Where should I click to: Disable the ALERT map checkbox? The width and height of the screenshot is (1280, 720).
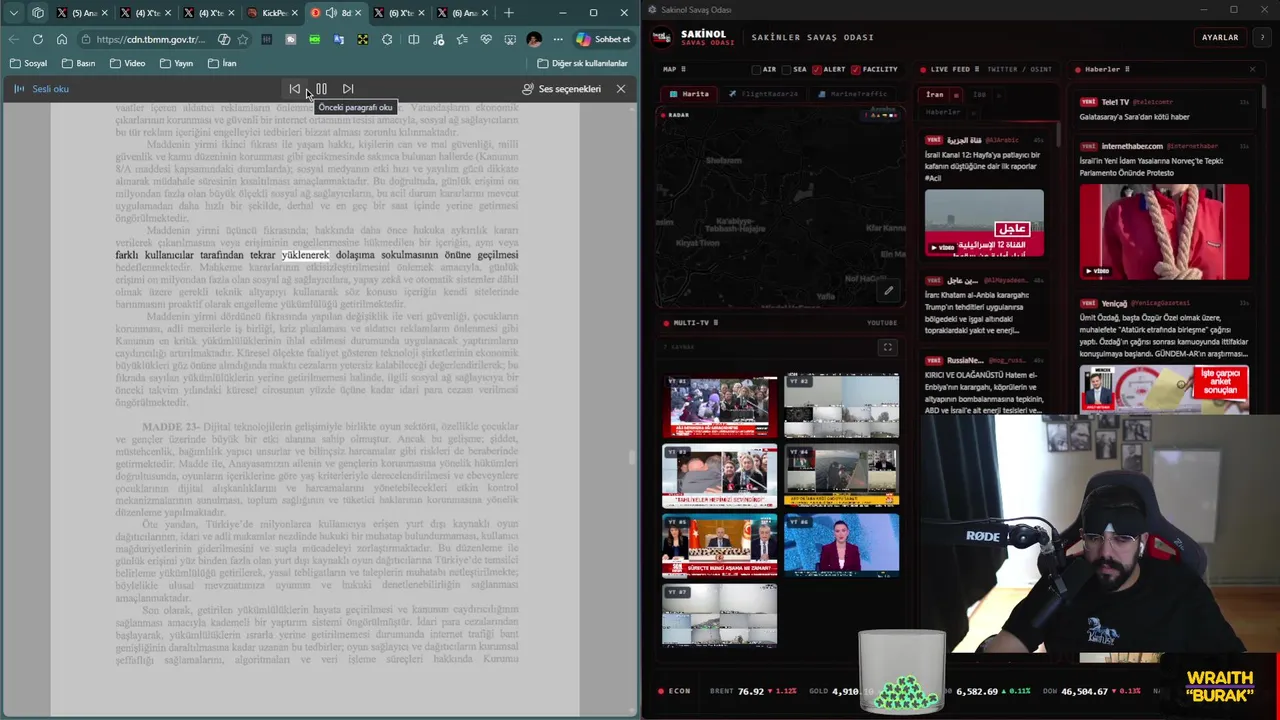(817, 69)
